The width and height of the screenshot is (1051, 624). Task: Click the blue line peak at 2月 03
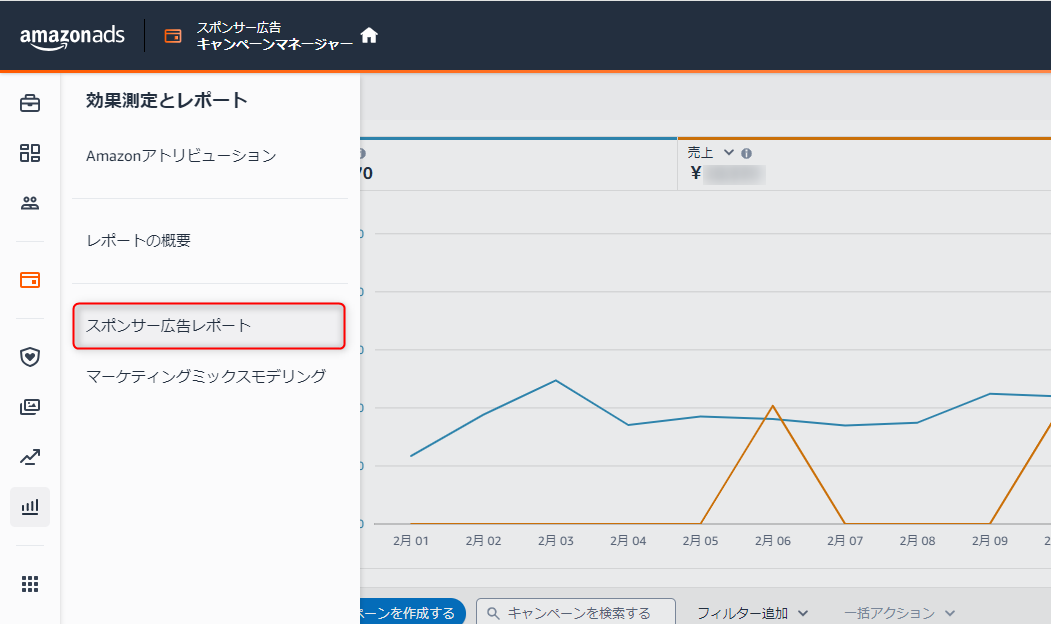[556, 381]
